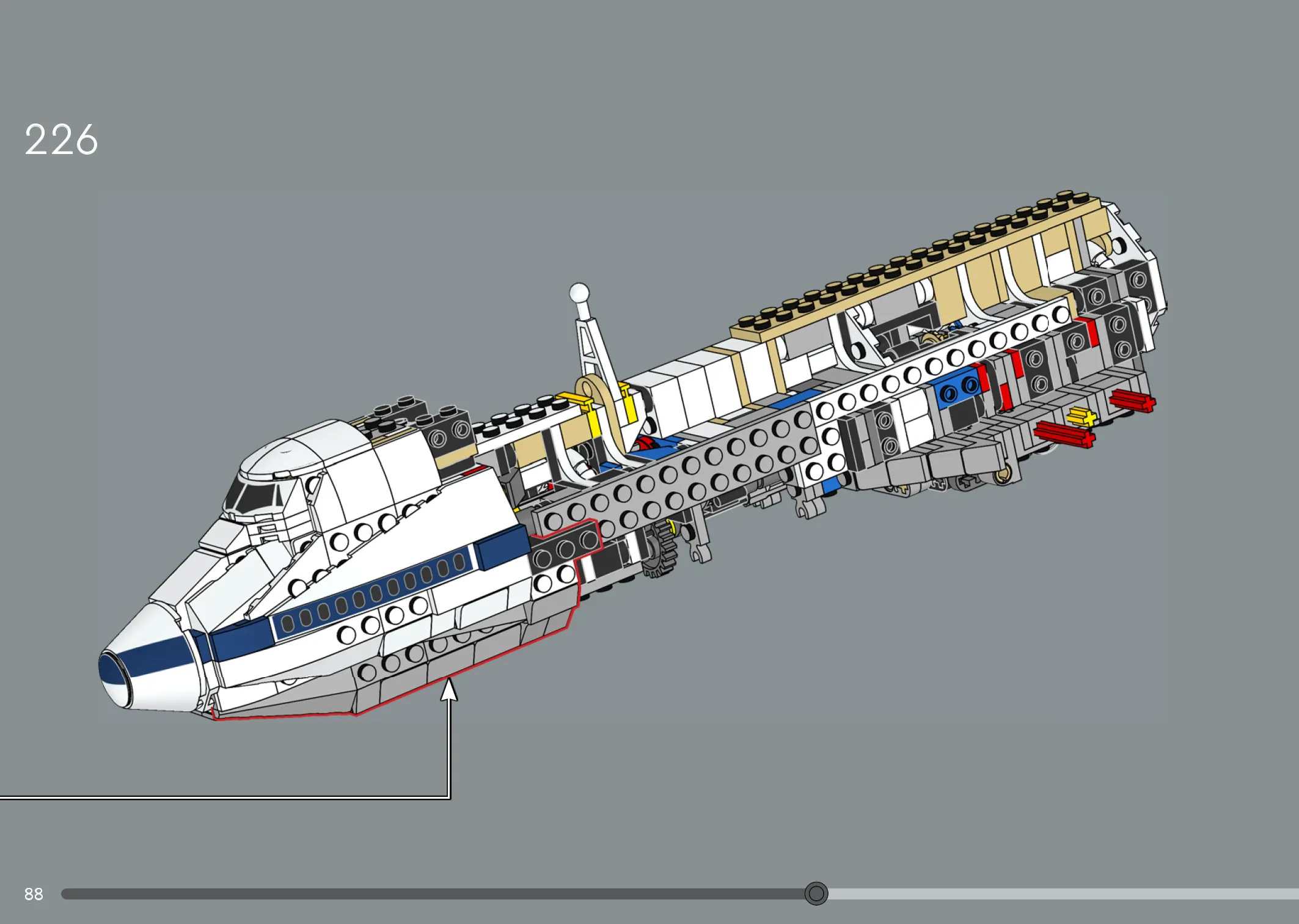Click the unfilled end of the progress bar

(1063, 894)
